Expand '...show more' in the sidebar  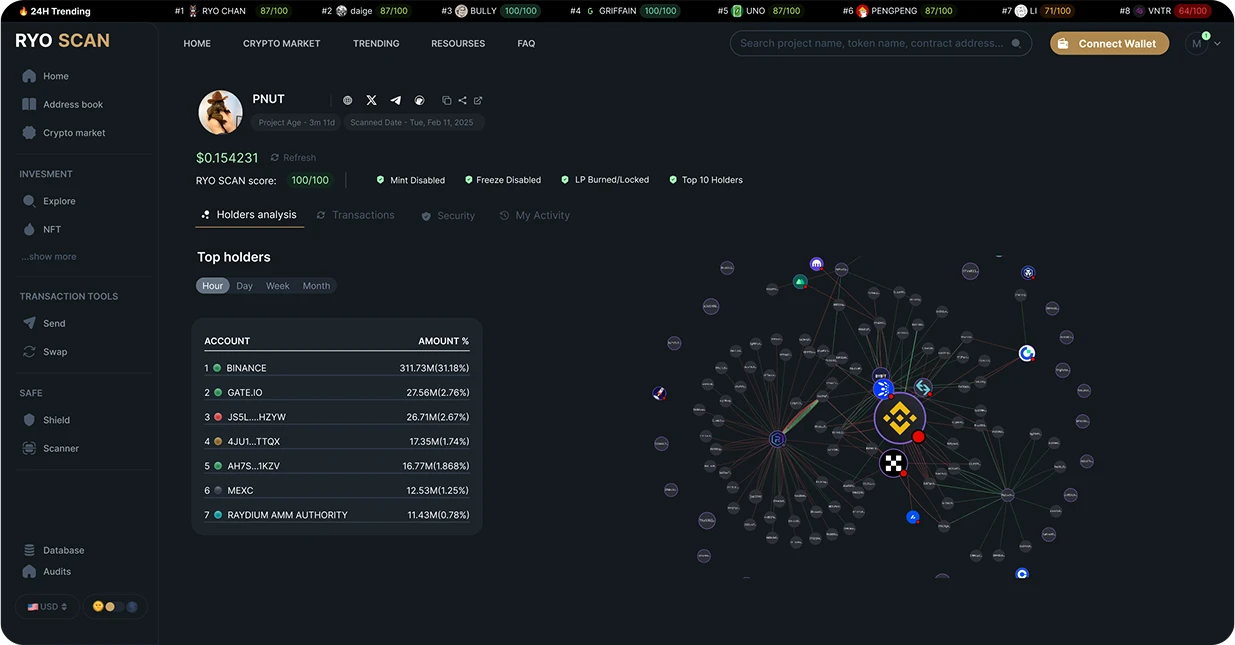48,256
